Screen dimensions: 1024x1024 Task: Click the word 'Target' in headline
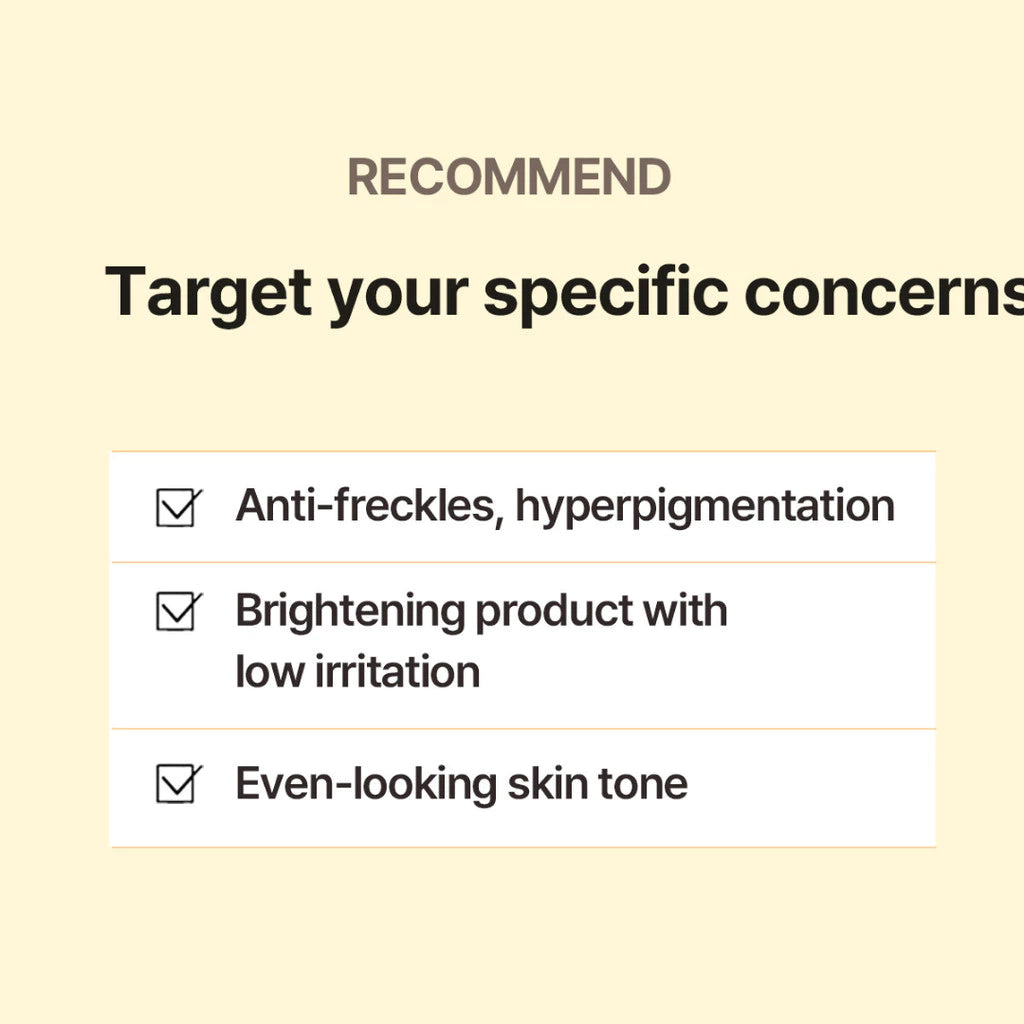(208, 292)
